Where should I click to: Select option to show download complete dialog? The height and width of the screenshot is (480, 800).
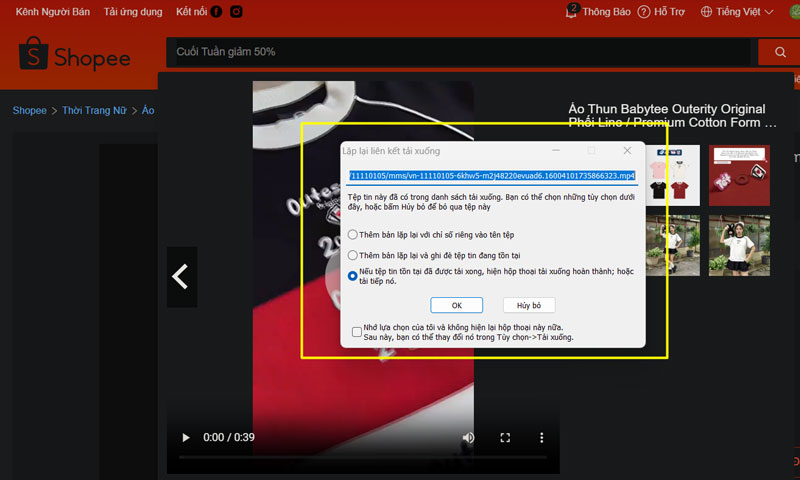pyautogui.click(x=353, y=276)
